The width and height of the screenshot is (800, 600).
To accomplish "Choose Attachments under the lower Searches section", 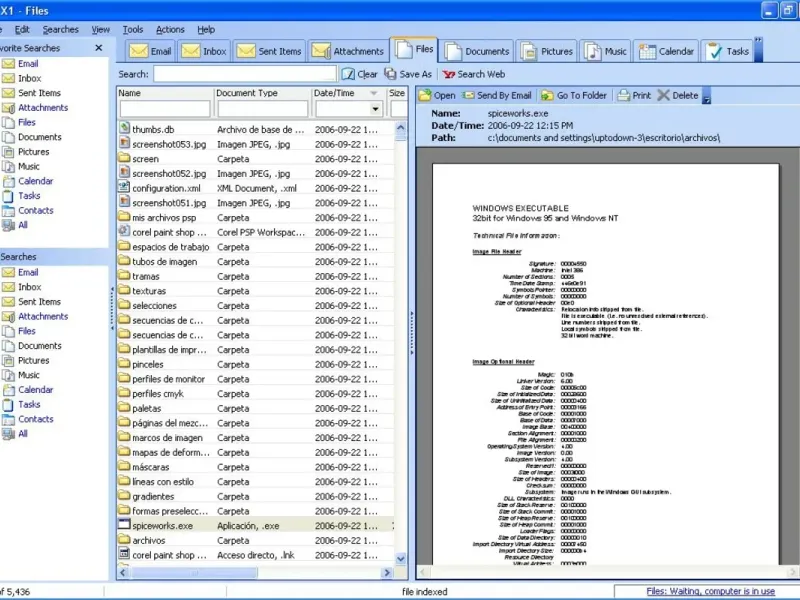I will pyautogui.click(x=43, y=316).
